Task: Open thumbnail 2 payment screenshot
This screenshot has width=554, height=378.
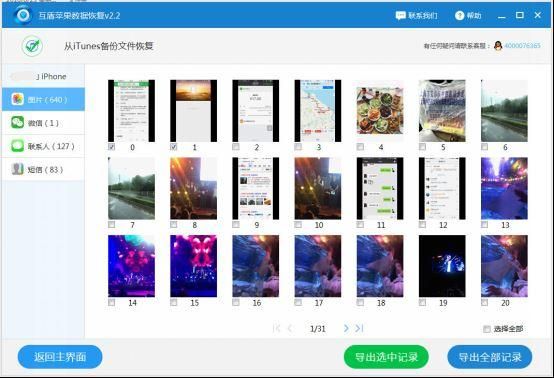Action: click(x=256, y=111)
